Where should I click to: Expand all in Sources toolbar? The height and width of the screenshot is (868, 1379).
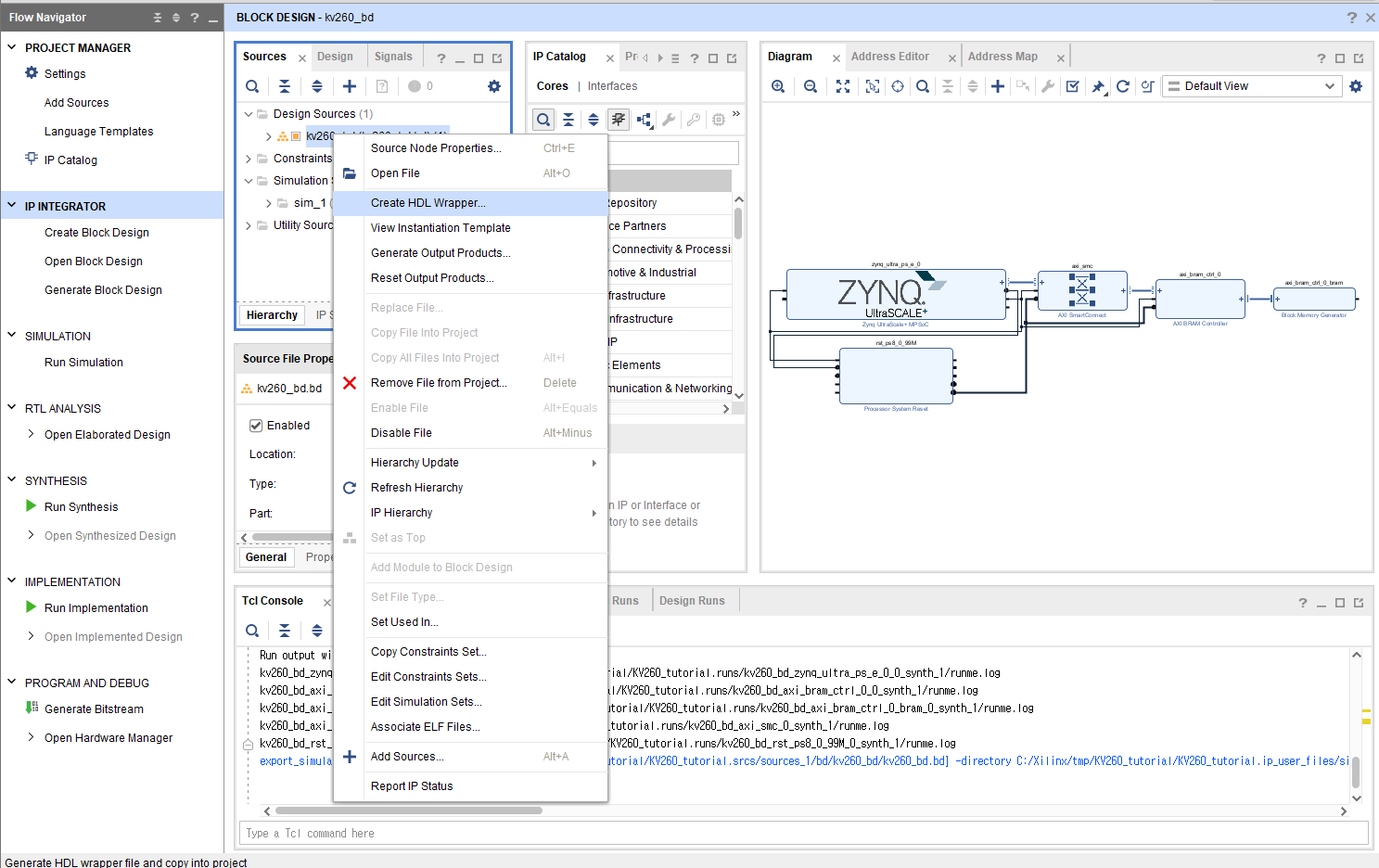(x=317, y=86)
